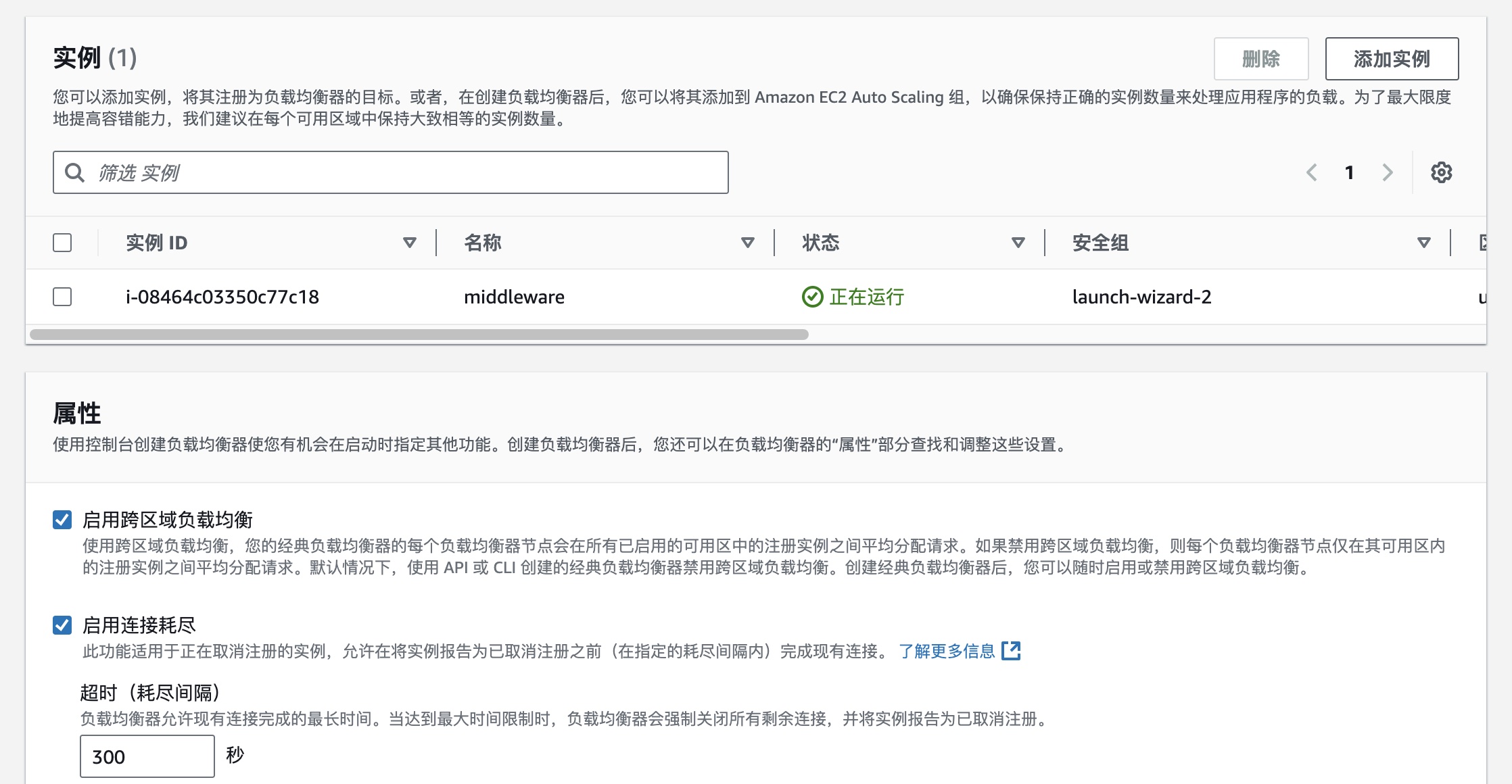Disable 启用跨区域负载均衡 checkbox
This screenshot has width=1512, height=784.
pos(62,520)
